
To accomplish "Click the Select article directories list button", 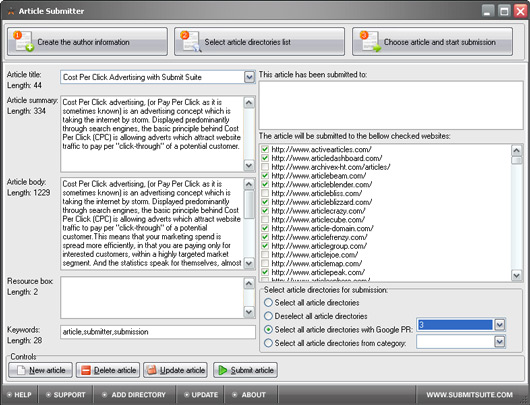I will (x=259, y=42).
